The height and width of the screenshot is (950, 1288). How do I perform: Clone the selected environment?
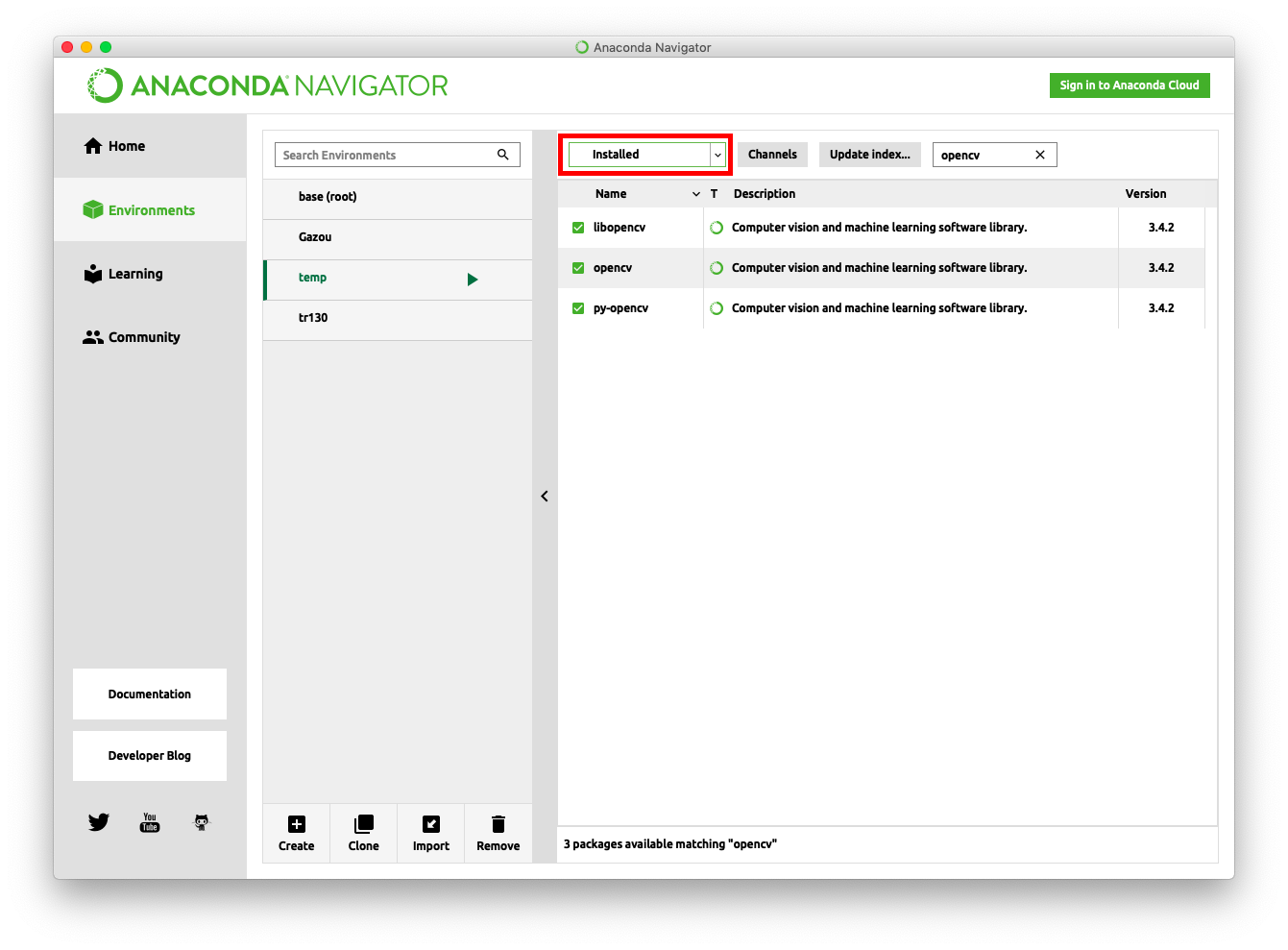tap(364, 833)
